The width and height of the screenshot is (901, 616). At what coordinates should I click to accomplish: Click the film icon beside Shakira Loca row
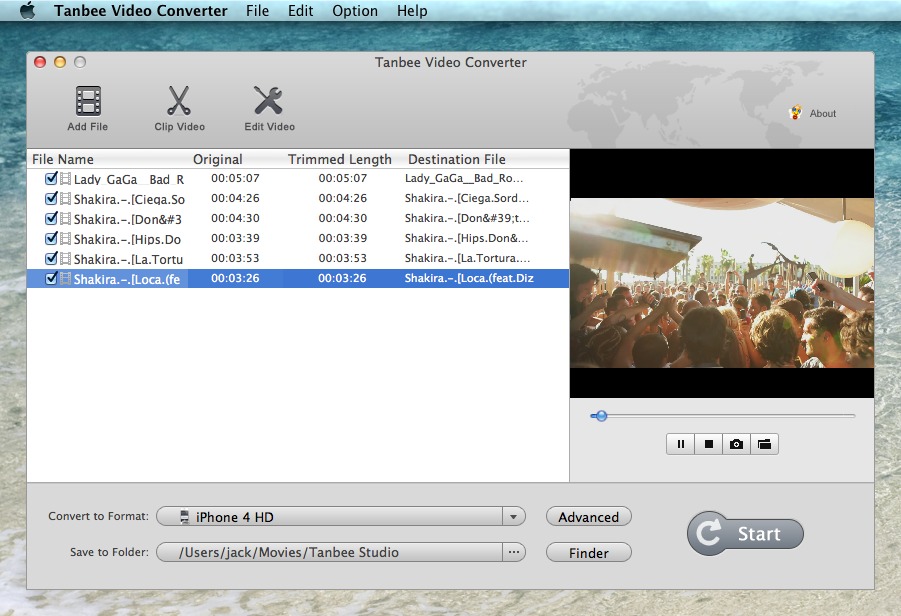pos(66,279)
